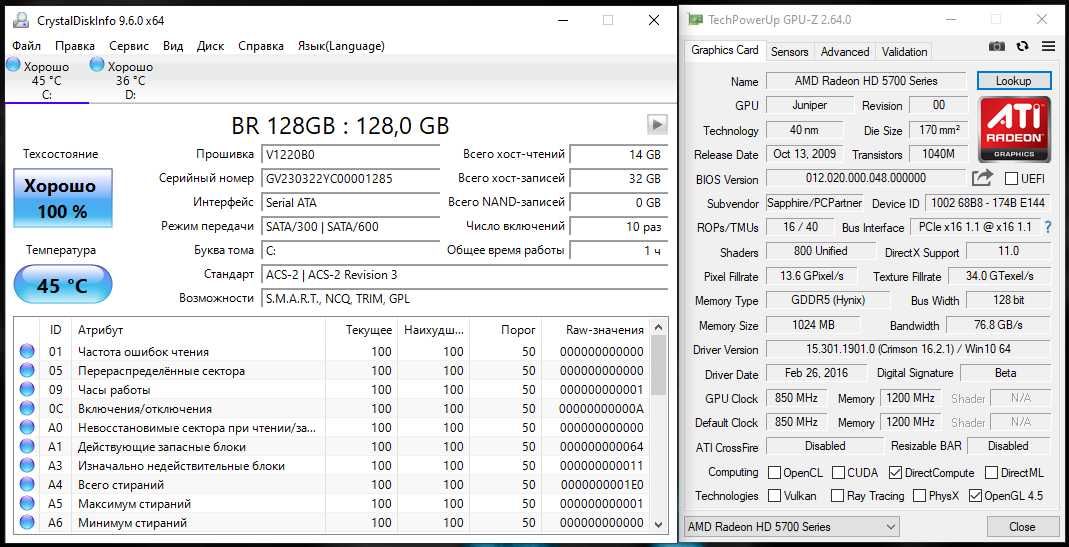Click status orb for attribute A1
Viewport: 1069px width, 547px height.
27,447
